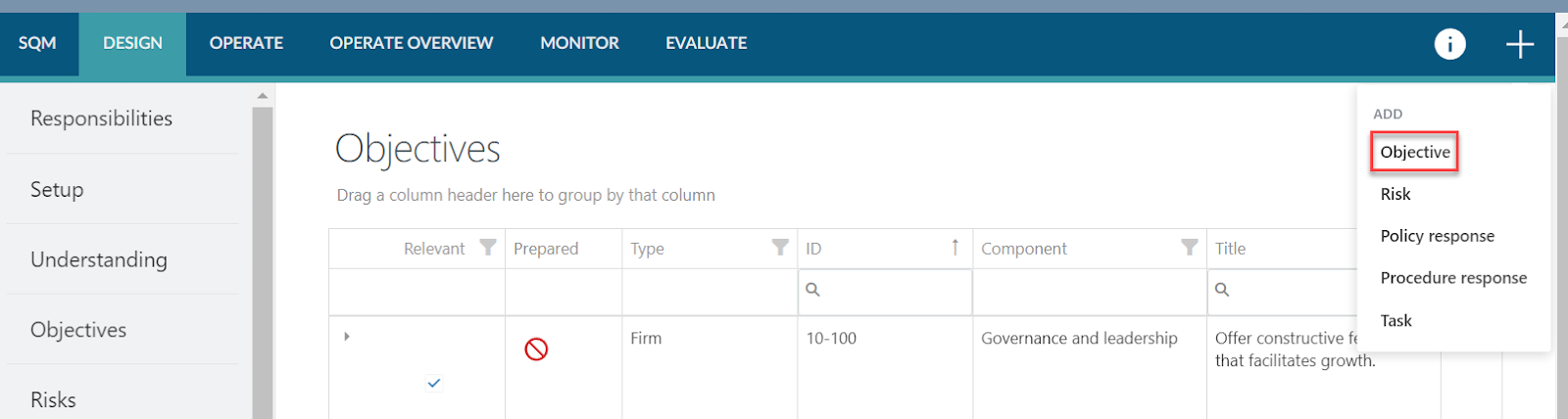
Task: Click the red not-prepared icon
Action: pos(536,349)
